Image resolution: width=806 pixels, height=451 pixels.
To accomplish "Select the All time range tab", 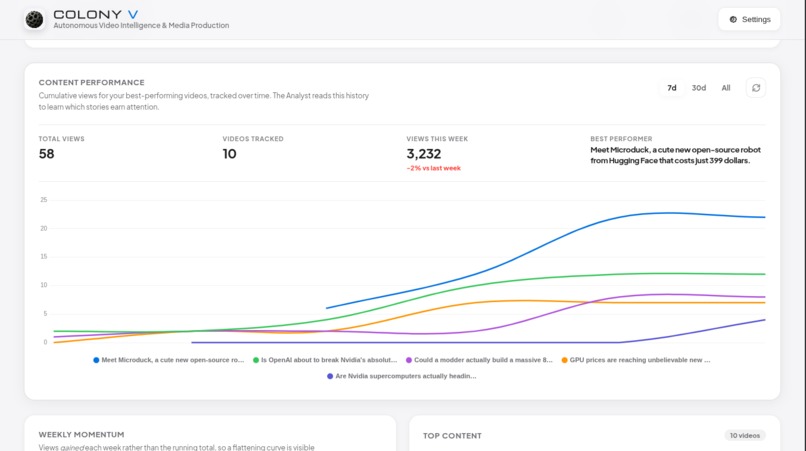I will (726, 88).
